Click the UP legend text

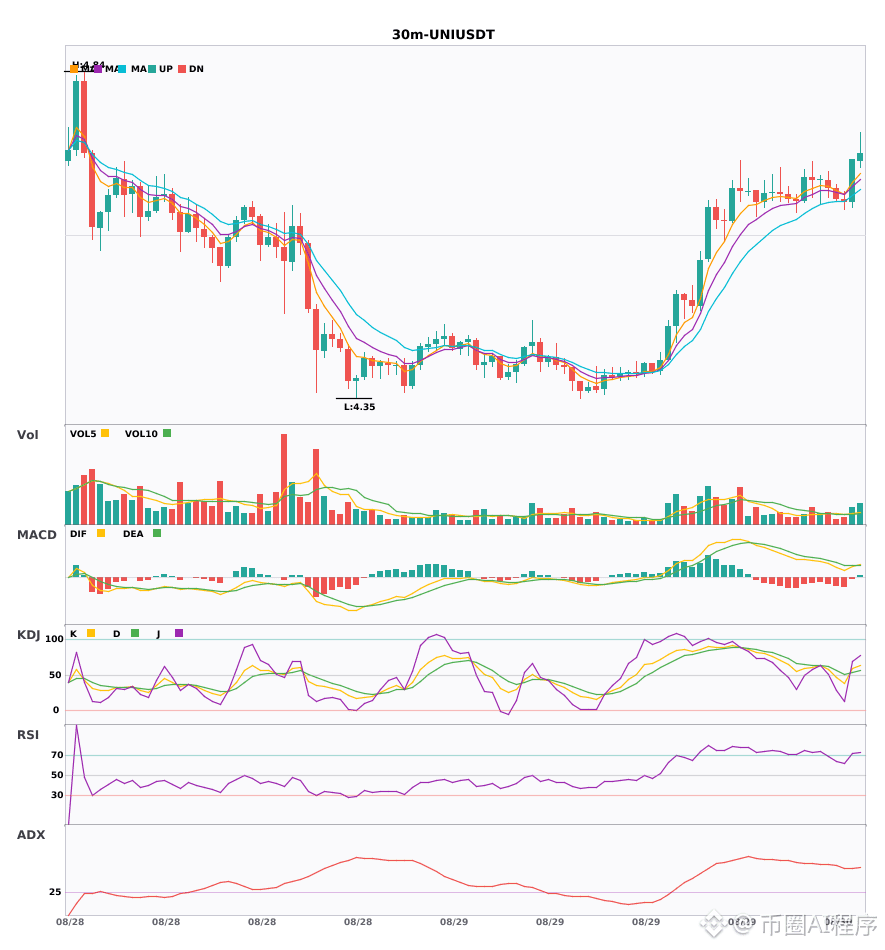tap(166, 69)
